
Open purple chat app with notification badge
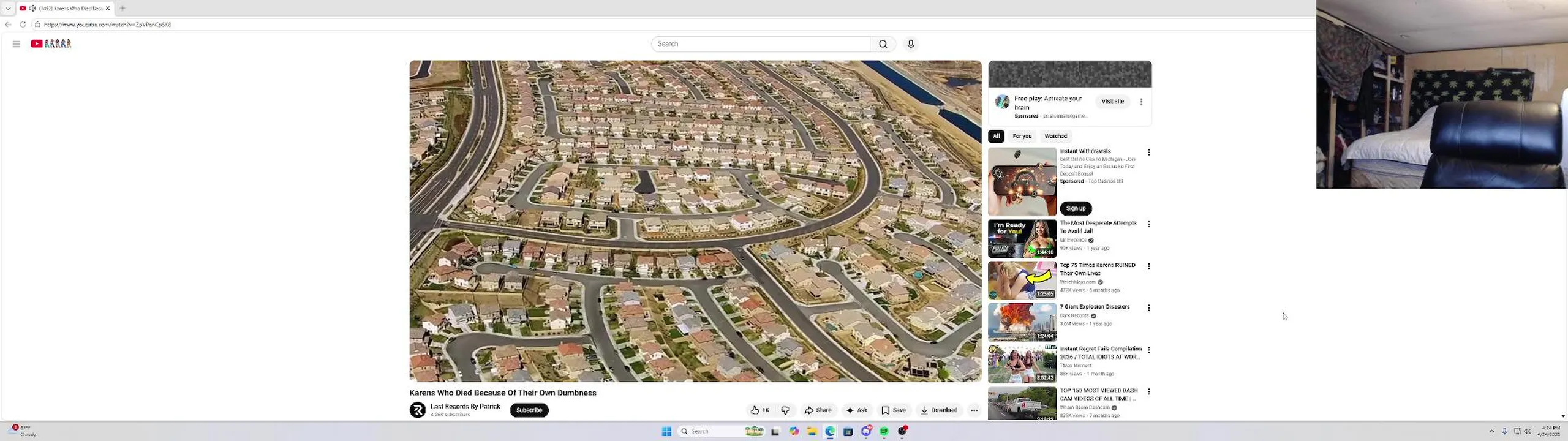866,431
